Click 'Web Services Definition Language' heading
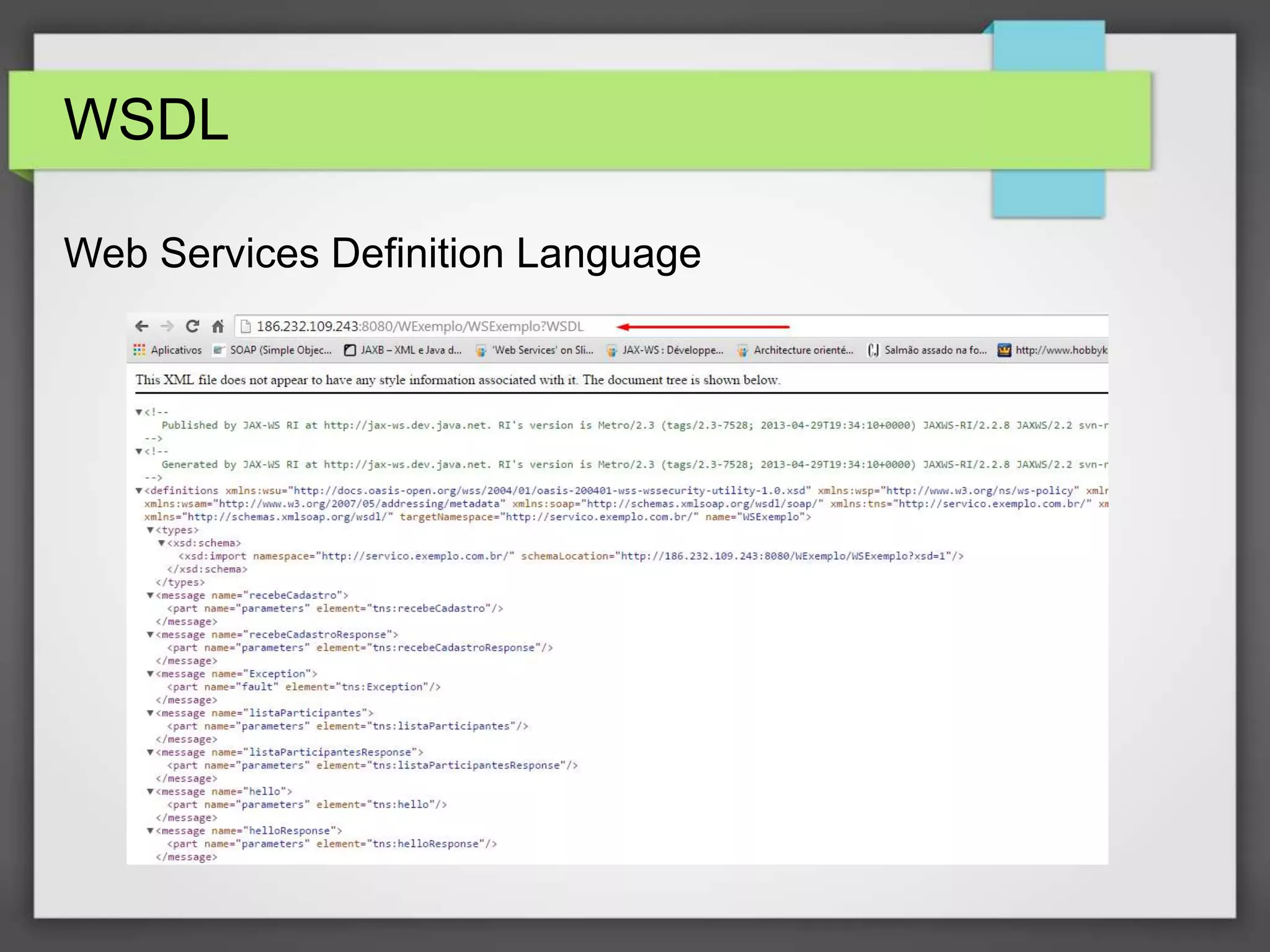The height and width of the screenshot is (952, 1270). click(x=383, y=253)
